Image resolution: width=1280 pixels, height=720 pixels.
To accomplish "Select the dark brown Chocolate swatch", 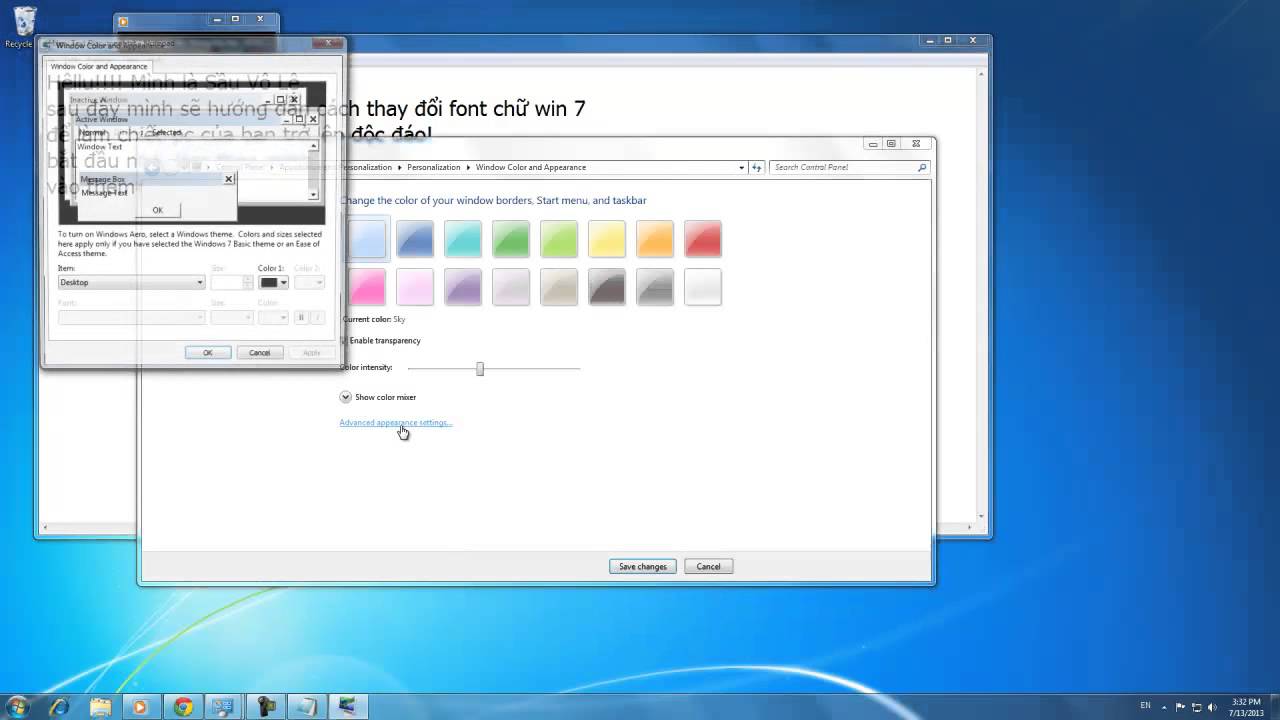I will [607, 287].
